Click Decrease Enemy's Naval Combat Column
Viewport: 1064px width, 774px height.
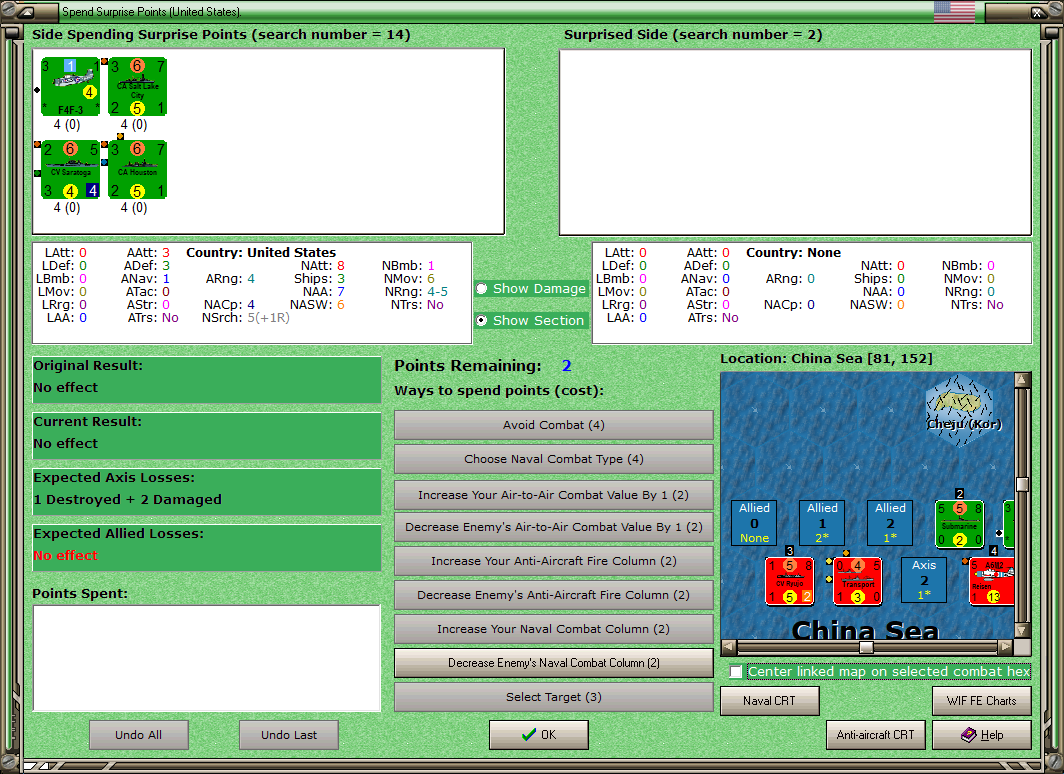[554, 663]
